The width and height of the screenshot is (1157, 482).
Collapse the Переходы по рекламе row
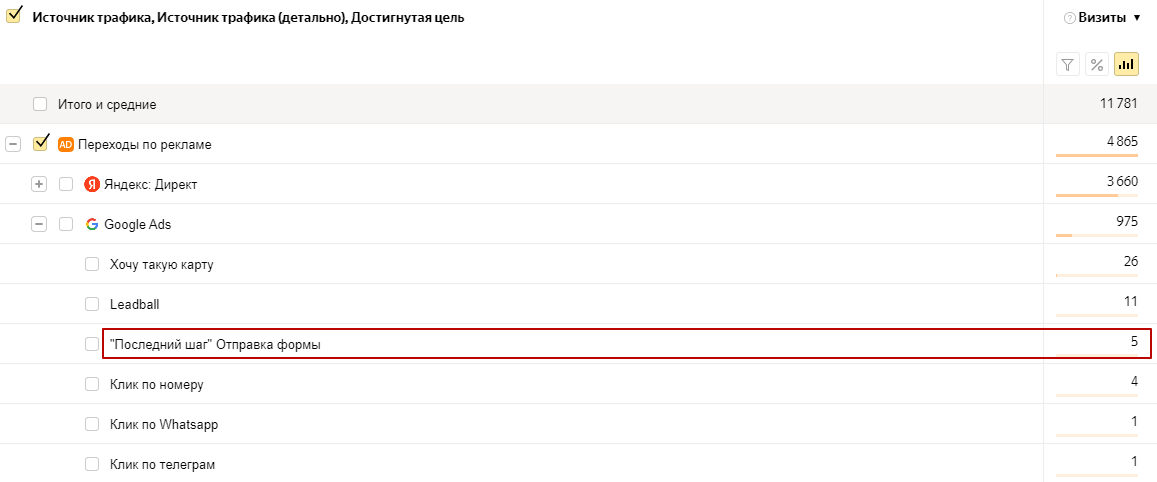coord(13,145)
